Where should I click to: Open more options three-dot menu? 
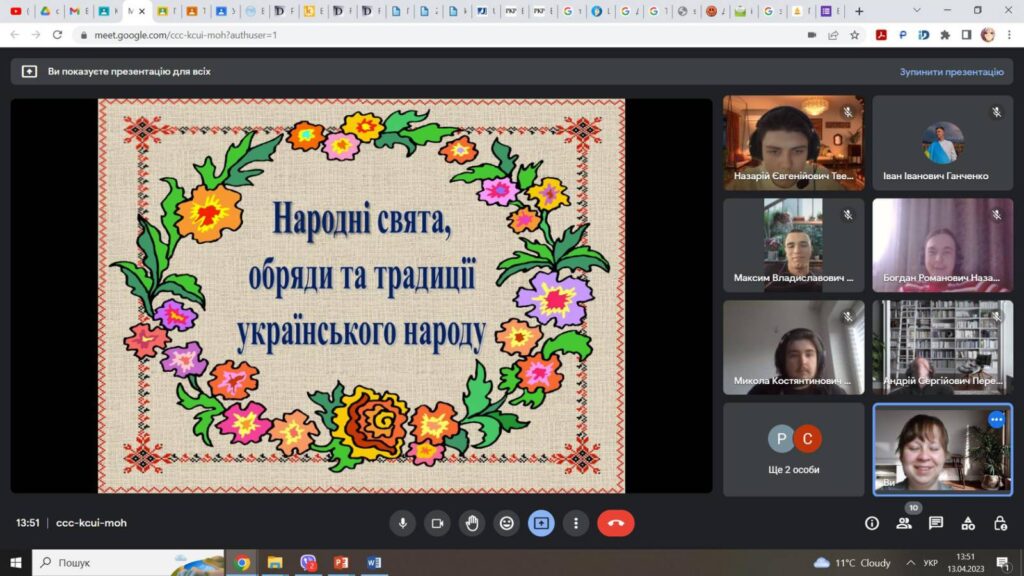tap(576, 523)
